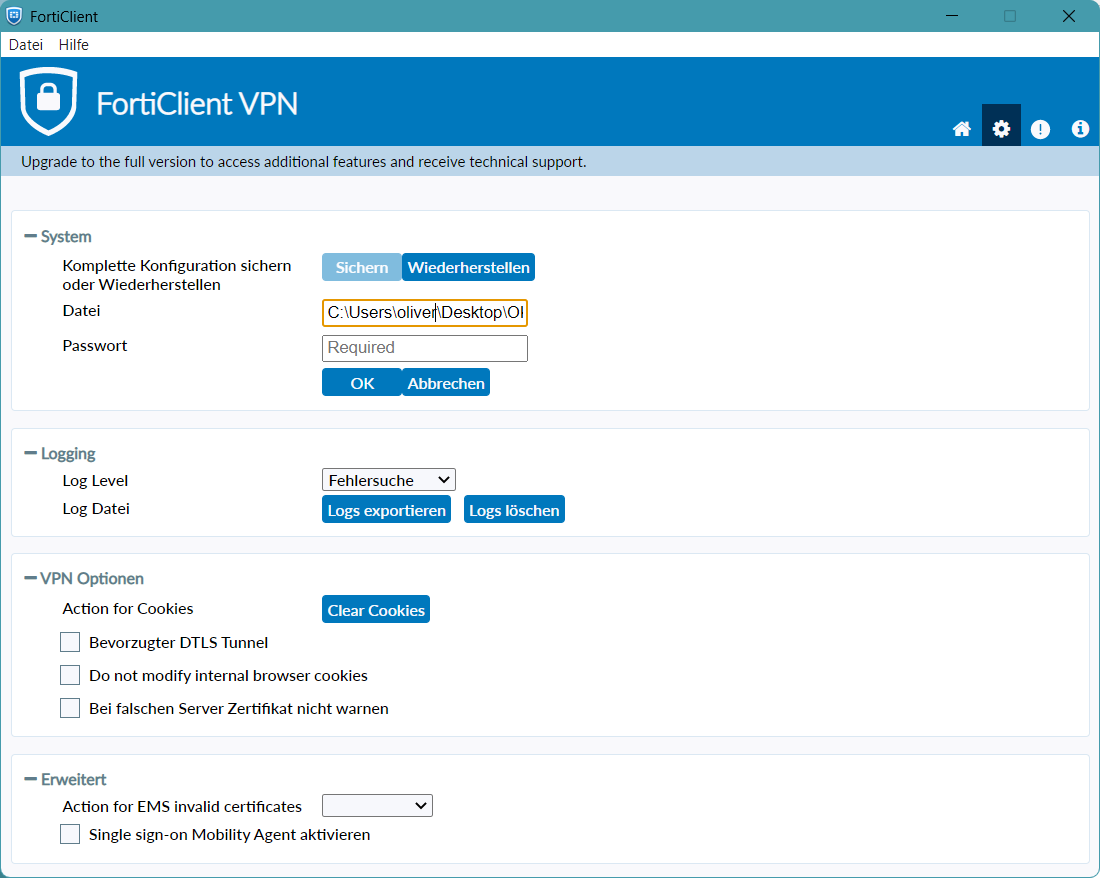Viewport: 1100px width, 878px height.
Task: Open the settings gear icon
Action: (x=1001, y=129)
